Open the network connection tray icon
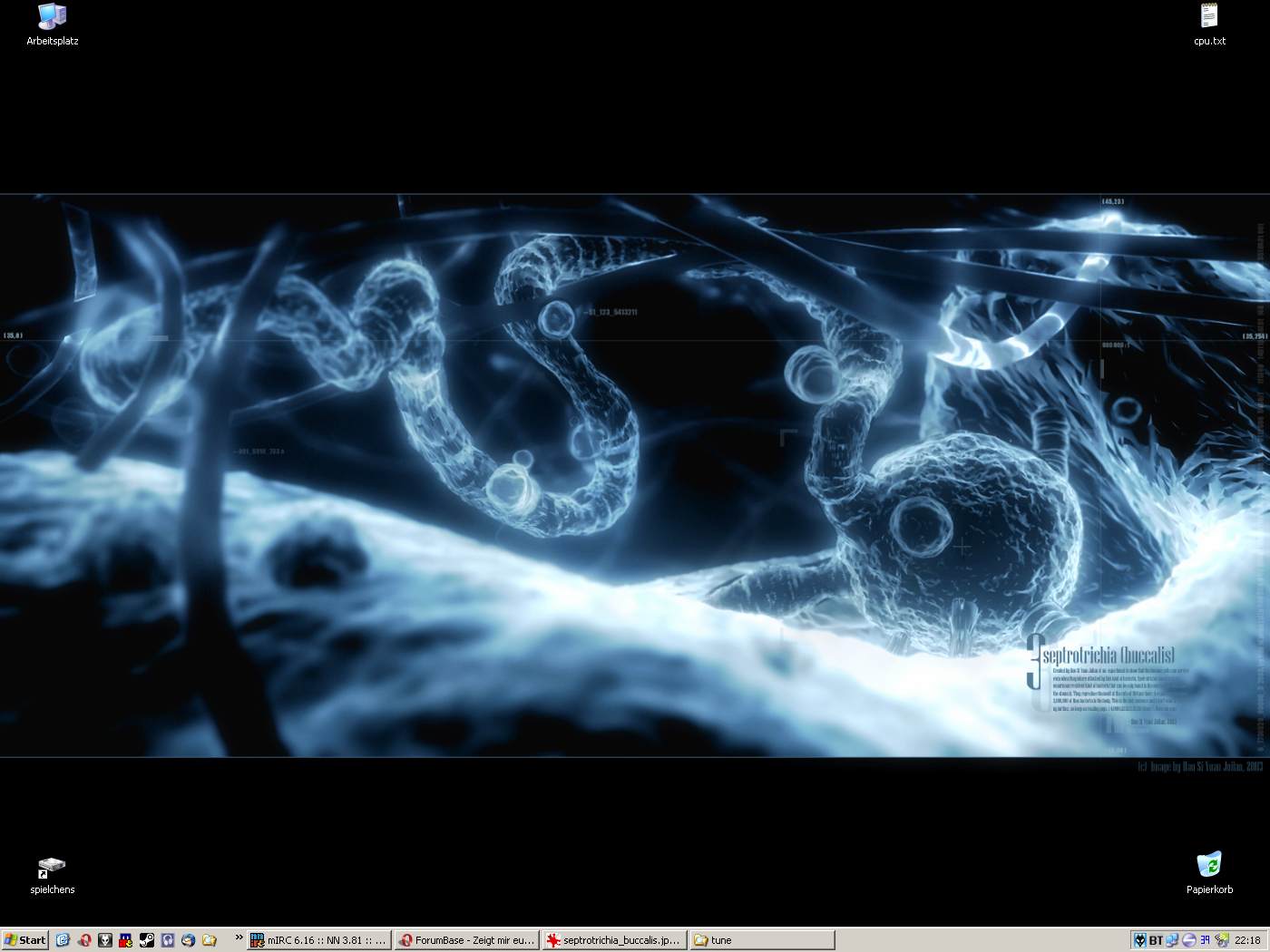Image resolution: width=1270 pixels, height=952 pixels. [1172, 940]
